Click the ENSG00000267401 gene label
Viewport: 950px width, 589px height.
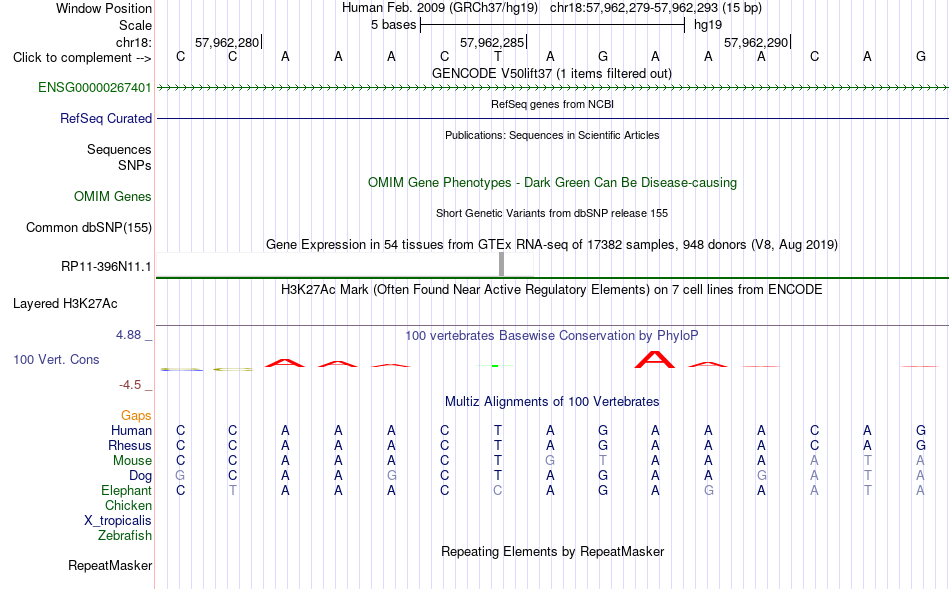pyautogui.click(x=95, y=87)
